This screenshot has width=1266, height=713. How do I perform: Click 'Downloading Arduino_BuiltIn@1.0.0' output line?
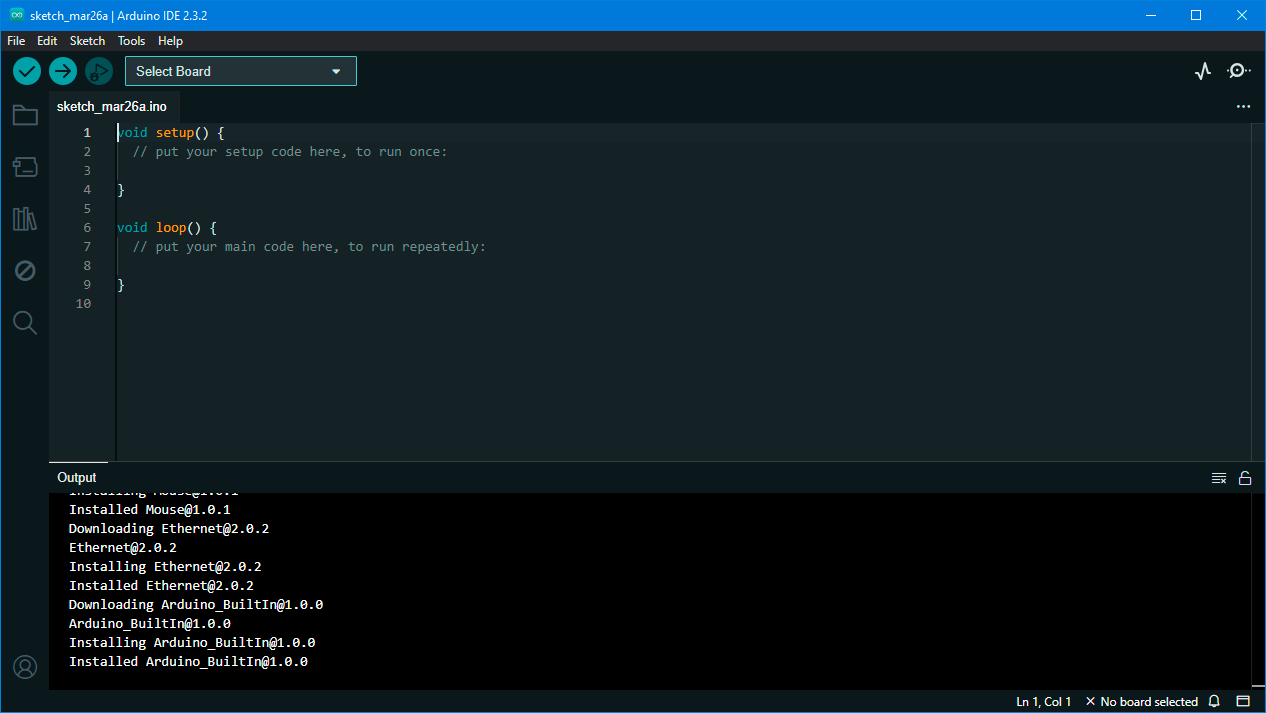pyautogui.click(x=195, y=605)
